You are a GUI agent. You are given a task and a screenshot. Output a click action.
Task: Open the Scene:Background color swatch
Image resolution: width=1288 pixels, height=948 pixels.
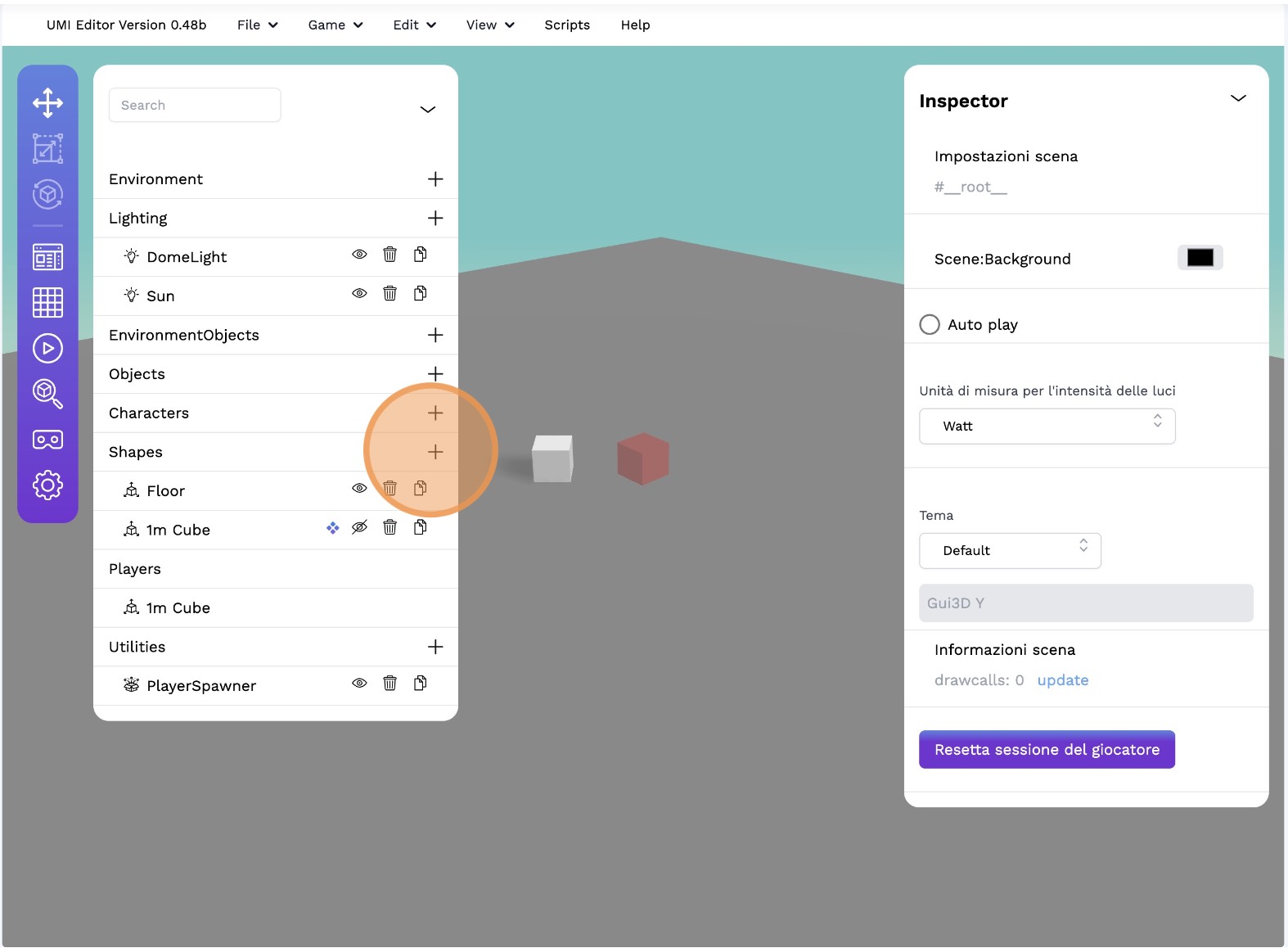point(1200,258)
